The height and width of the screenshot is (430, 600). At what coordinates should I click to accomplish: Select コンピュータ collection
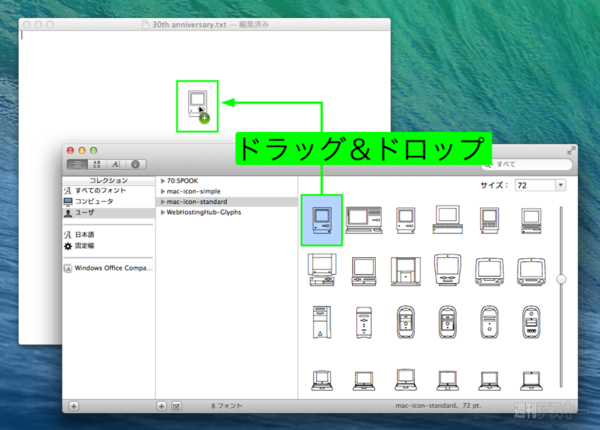(x=109, y=201)
